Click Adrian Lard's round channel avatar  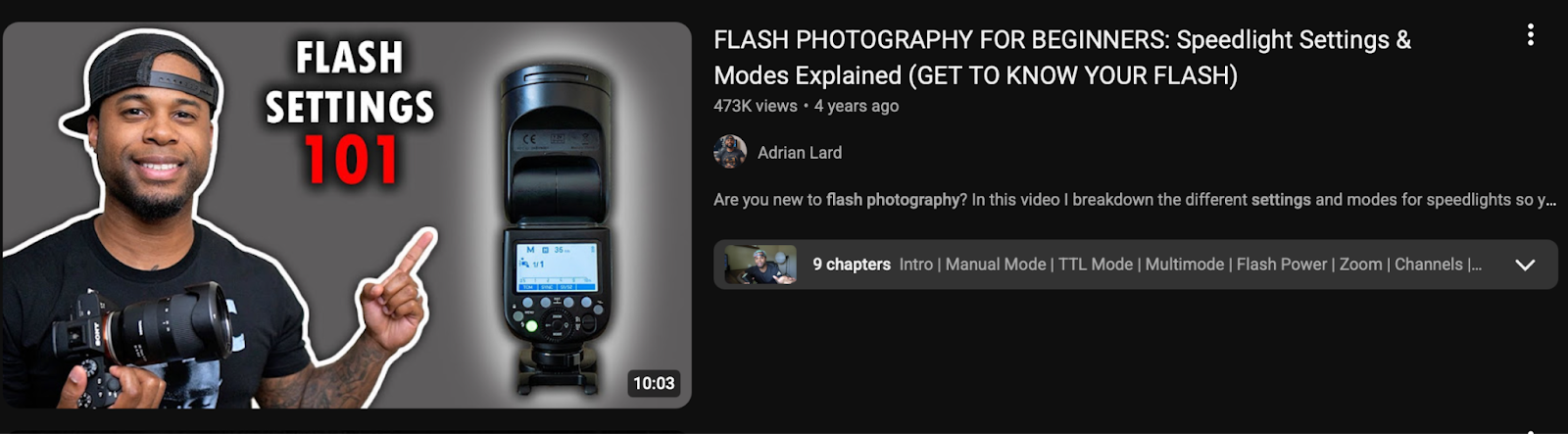(x=730, y=152)
